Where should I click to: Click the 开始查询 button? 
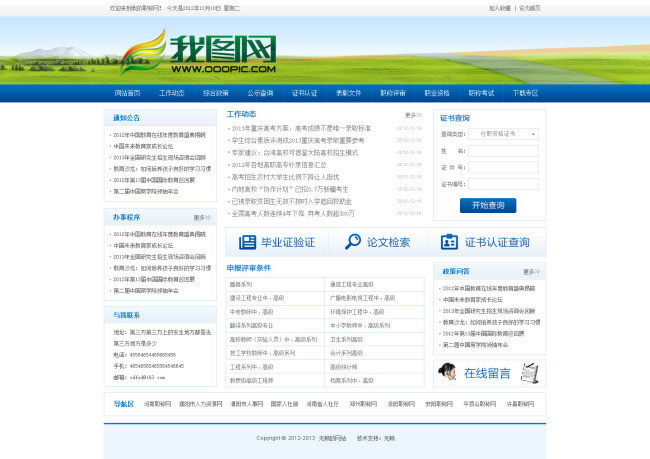[488, 205]
